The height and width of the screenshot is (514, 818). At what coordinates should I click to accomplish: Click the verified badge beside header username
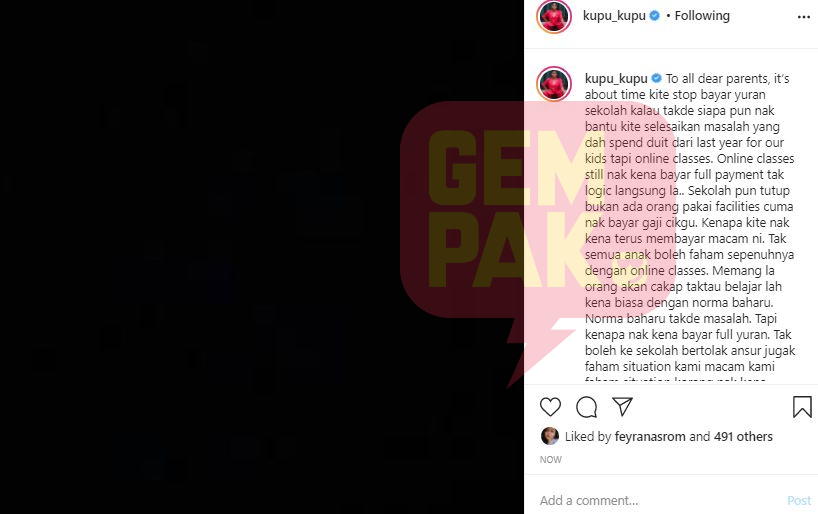(654, 16)
